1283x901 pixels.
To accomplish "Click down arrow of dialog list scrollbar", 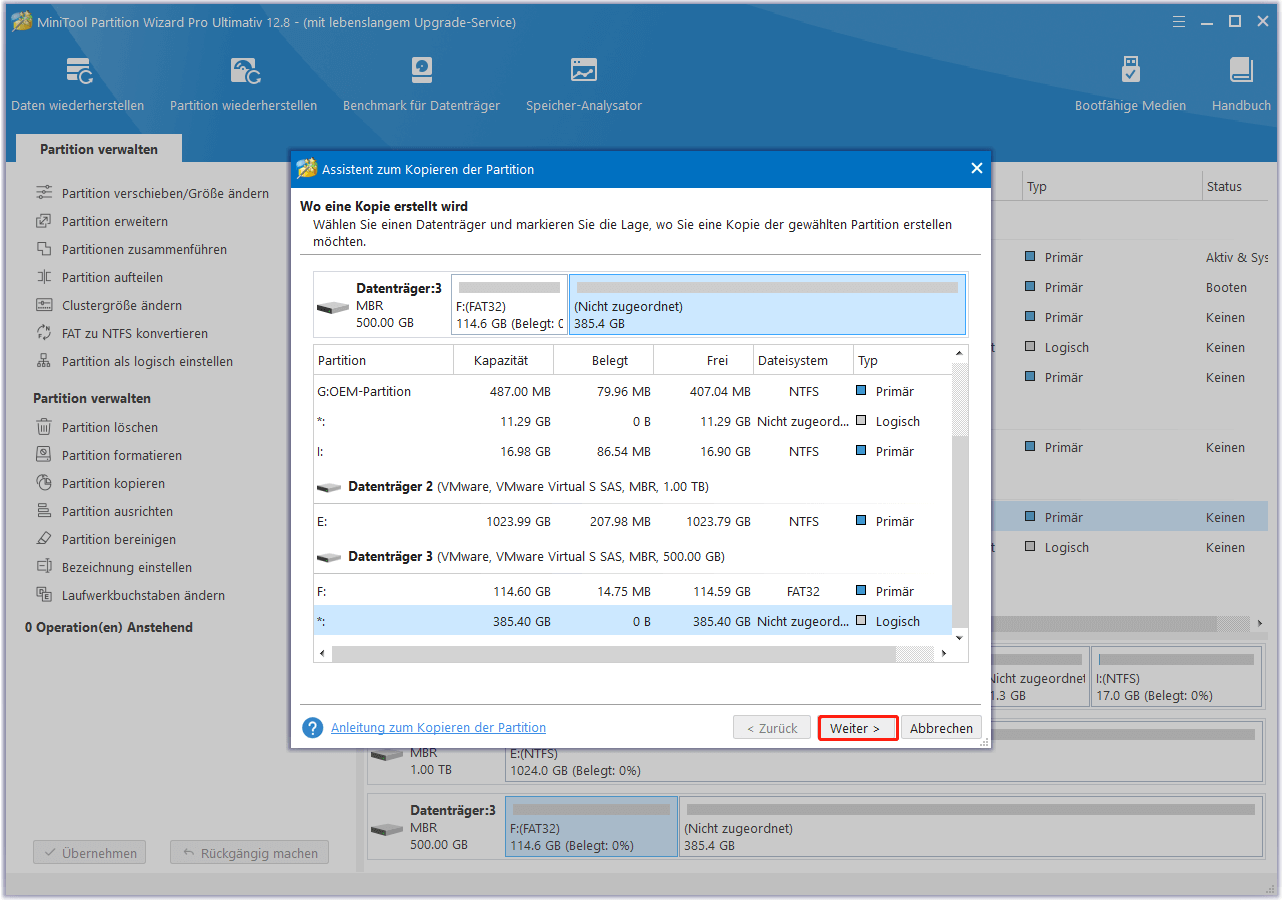I will point(960,637).
